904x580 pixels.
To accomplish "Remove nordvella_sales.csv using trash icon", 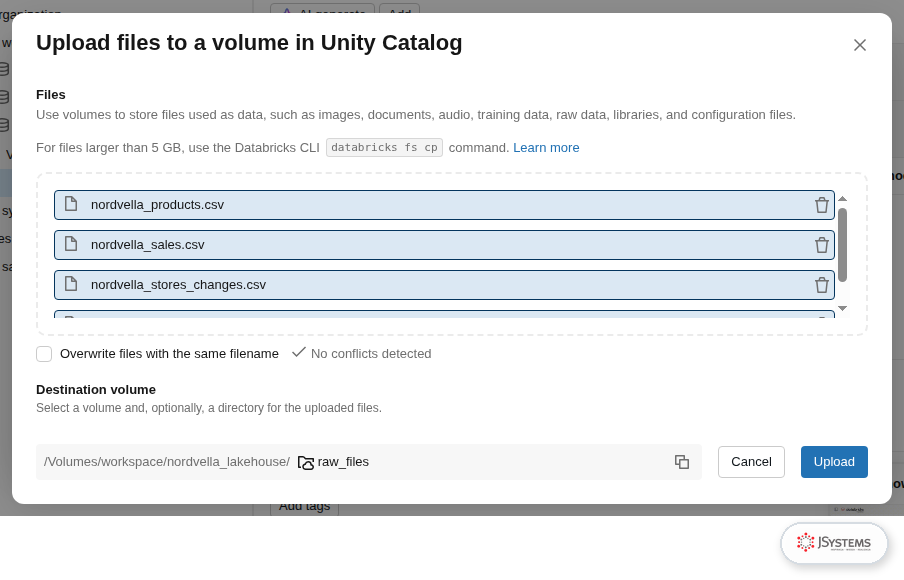I will [x=822, y=245].
